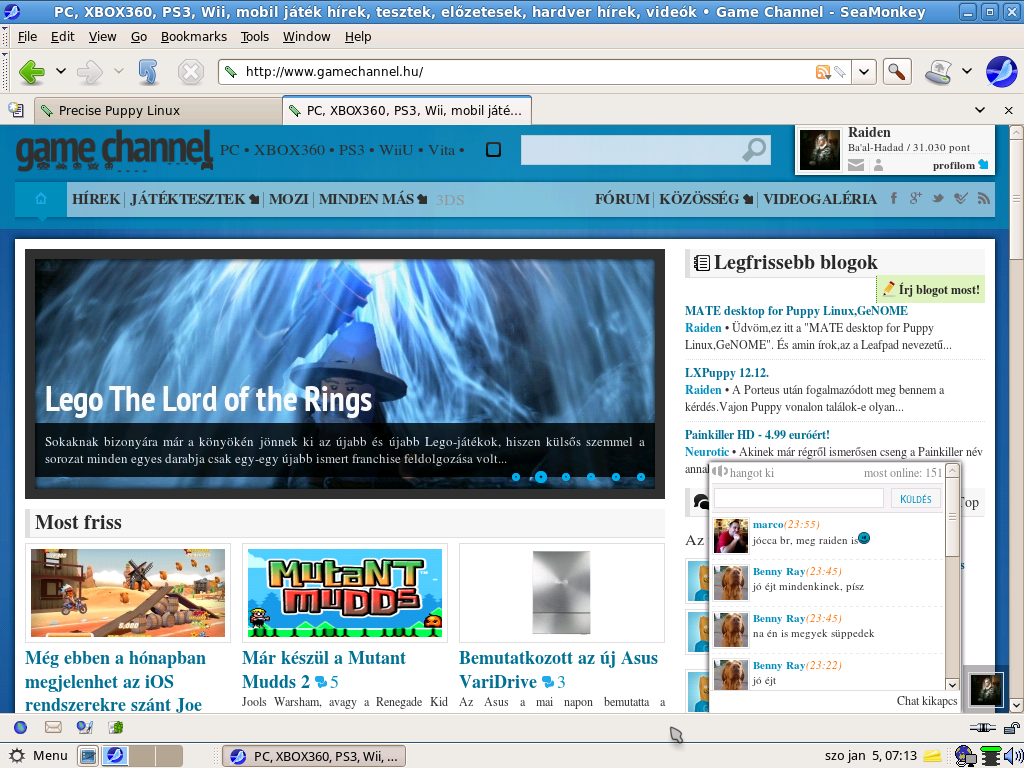Click the Stop loading icon

point(191,71)
